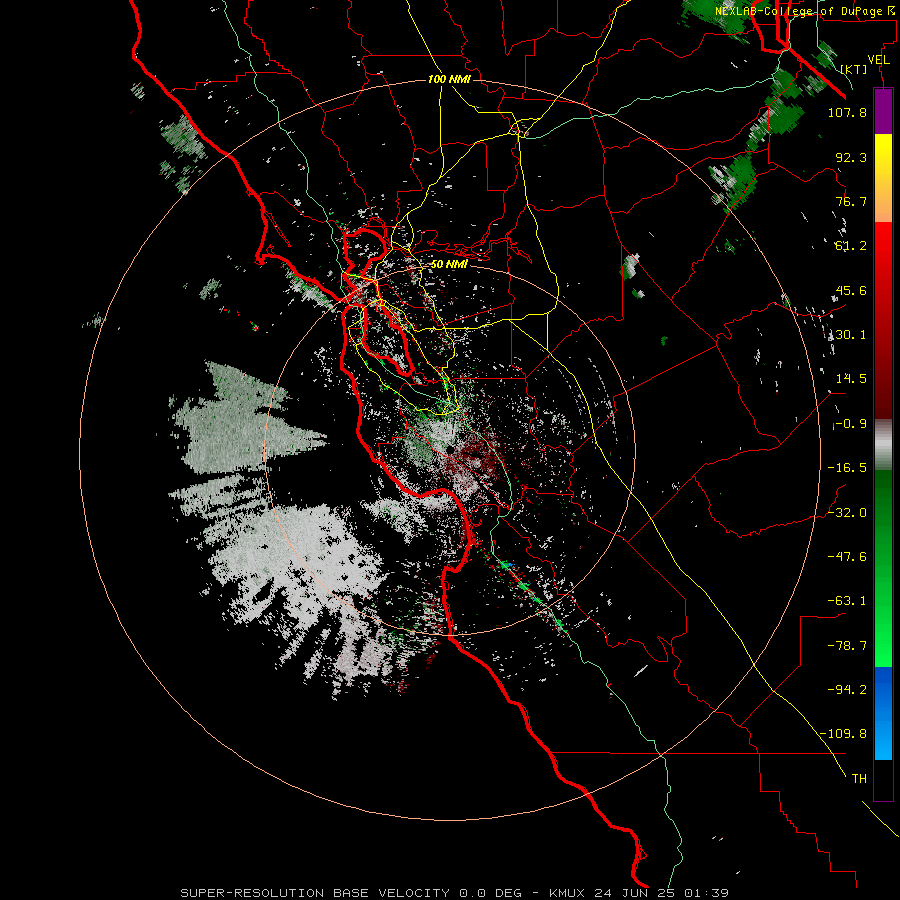Select the -78.7 velocity scale value

pos(847,646)
